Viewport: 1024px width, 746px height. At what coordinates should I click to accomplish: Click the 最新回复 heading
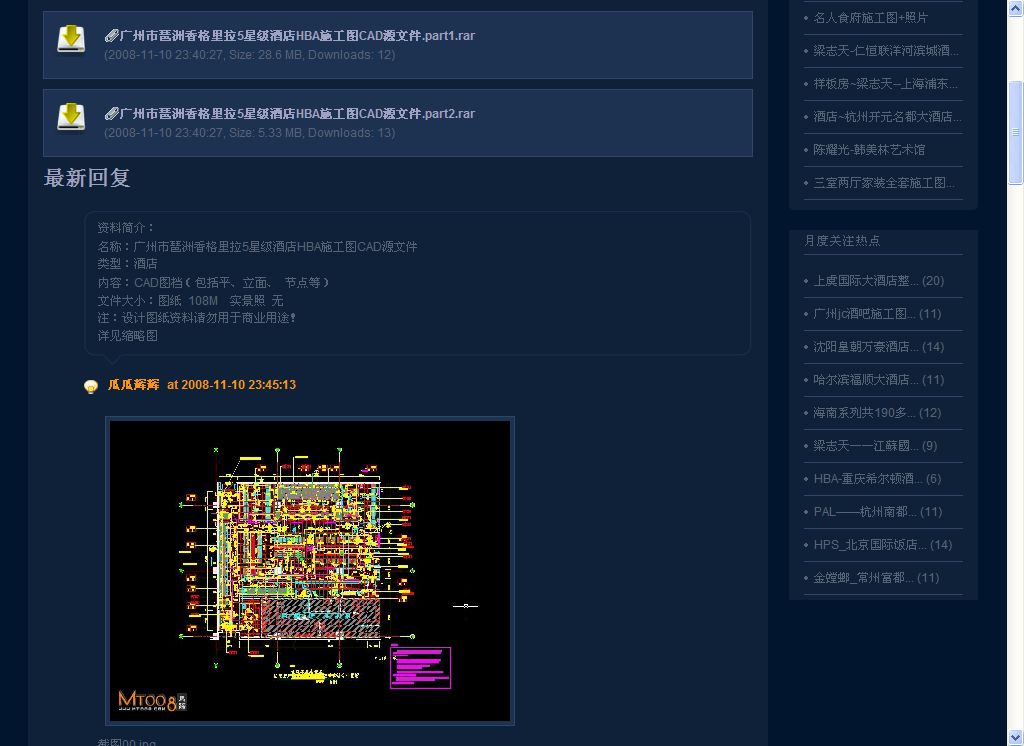click(87, 178)
